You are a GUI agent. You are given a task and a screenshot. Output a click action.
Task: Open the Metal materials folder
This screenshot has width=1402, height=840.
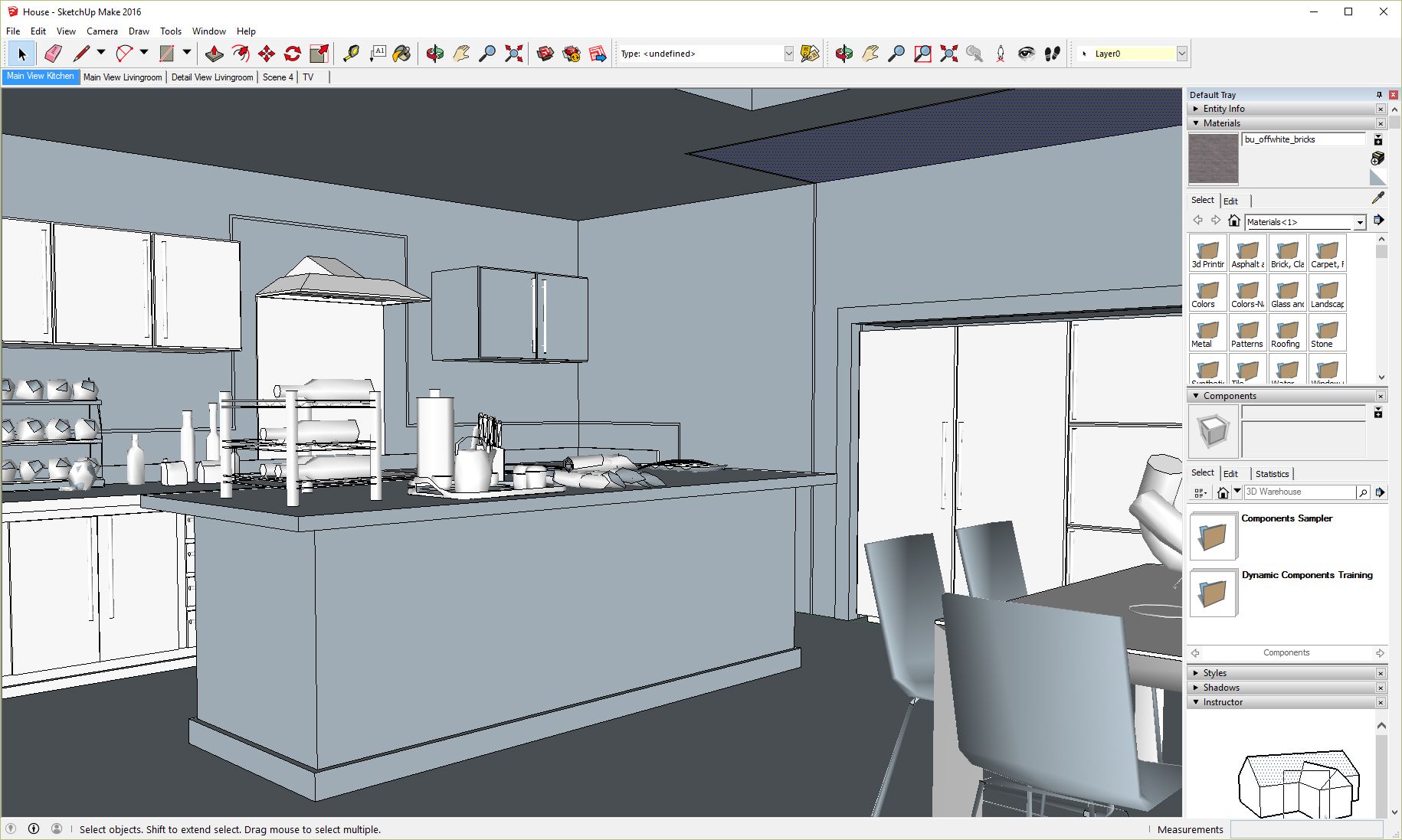(x=1207, y=333)
